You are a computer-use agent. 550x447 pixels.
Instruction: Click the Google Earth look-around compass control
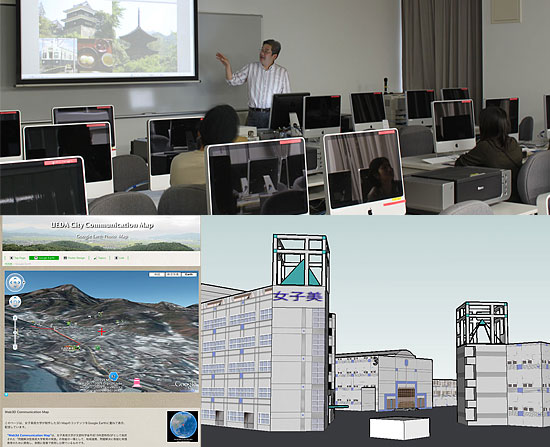(15, 282)
